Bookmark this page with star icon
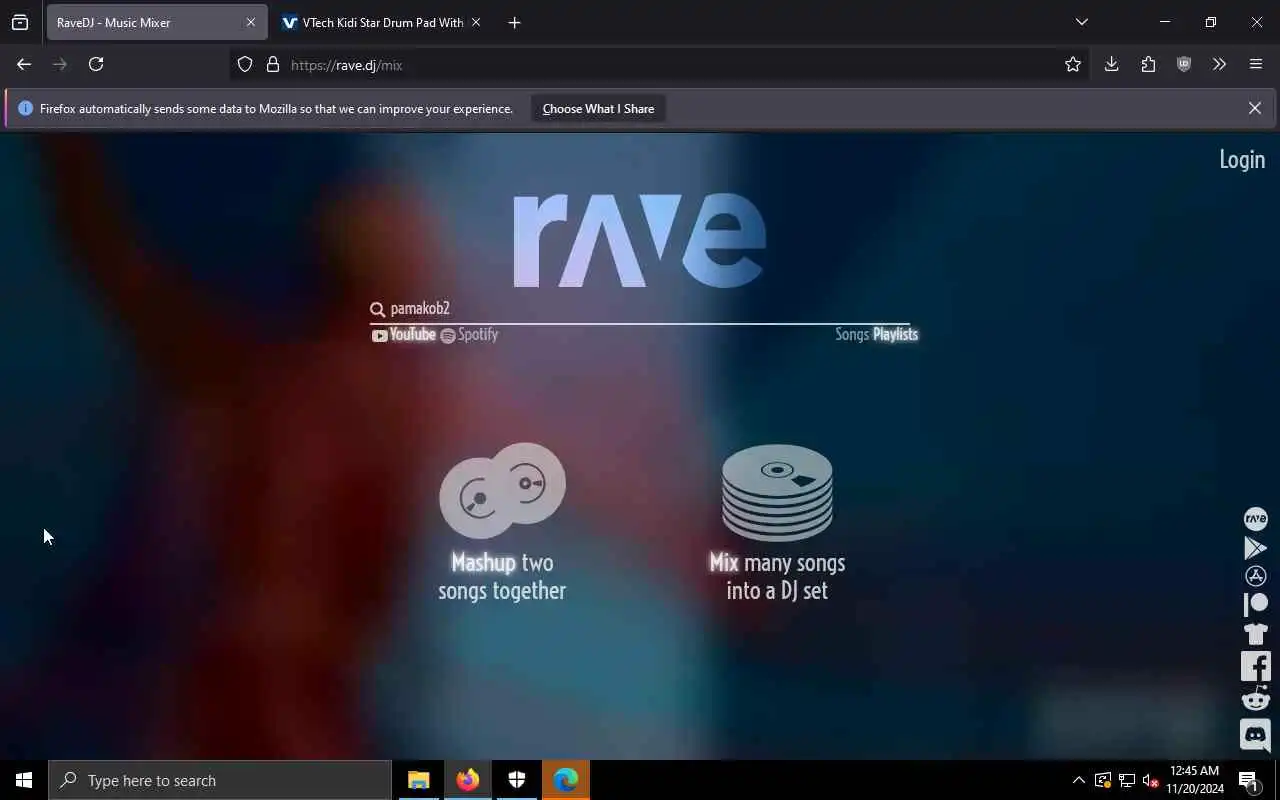1280x800 pixels. [x=1073, y=64]
